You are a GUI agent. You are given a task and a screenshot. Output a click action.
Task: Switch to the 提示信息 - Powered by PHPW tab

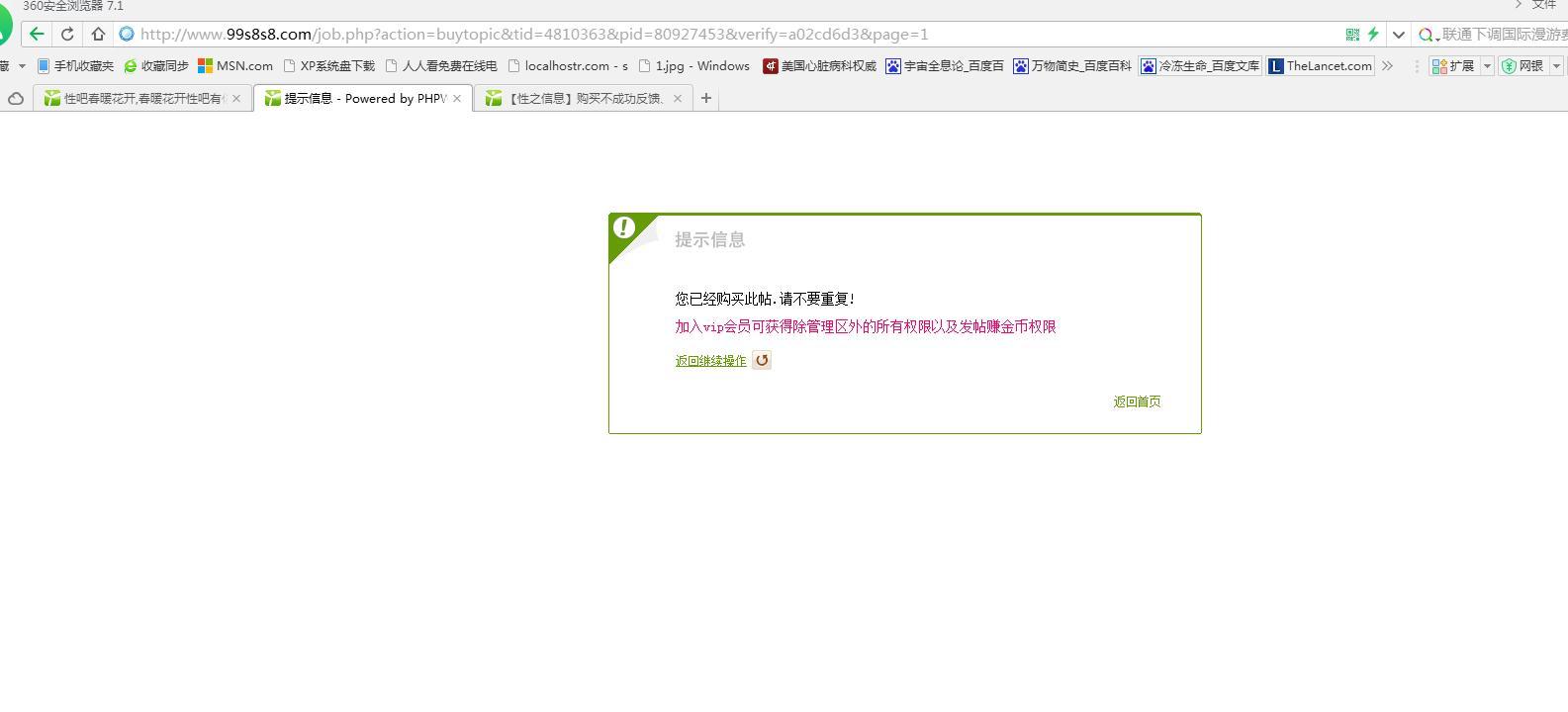tap(363, 98)
